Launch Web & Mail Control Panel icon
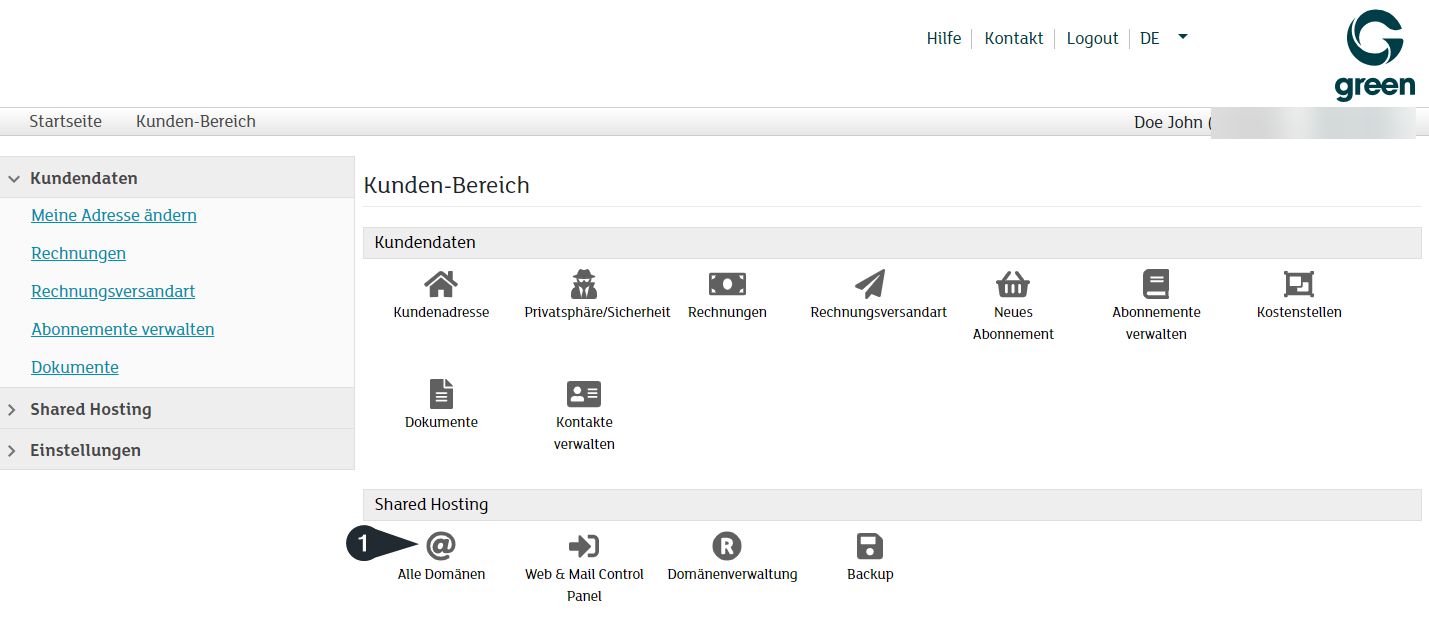The height and width of the screenshot is (633, 1429). tap(584, 546)
